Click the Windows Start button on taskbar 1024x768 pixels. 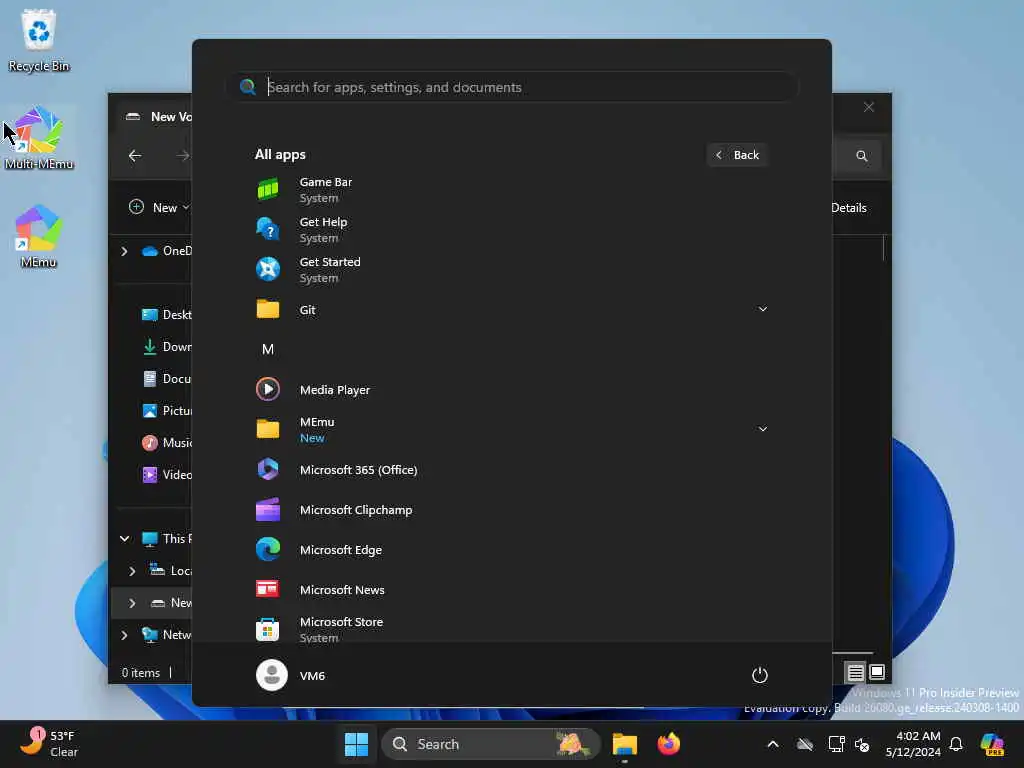356,744
